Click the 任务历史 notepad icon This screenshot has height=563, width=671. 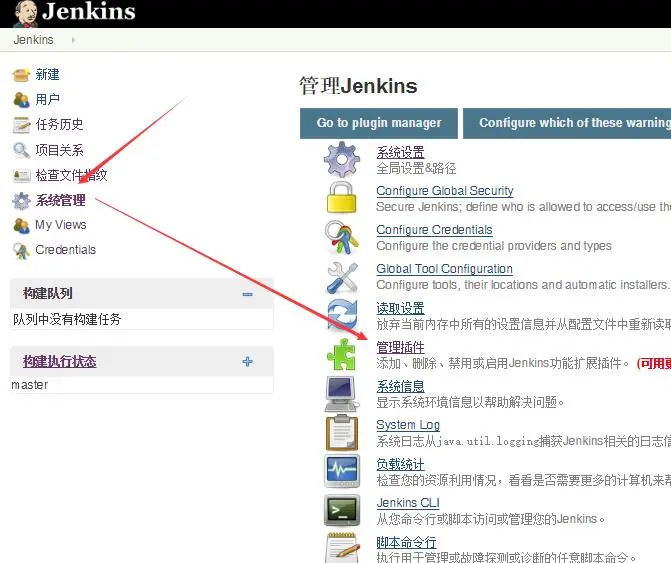[21, 125]
